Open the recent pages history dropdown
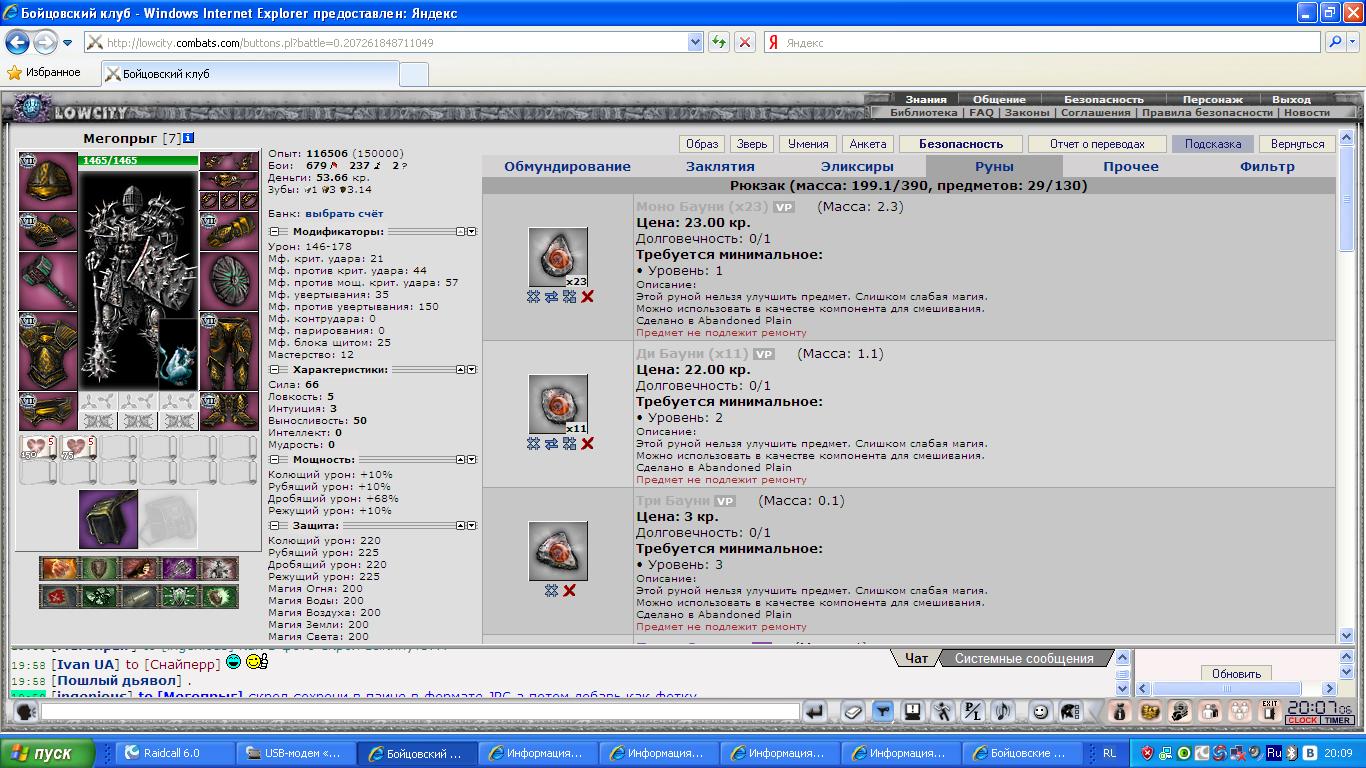The width and height of the screenshot is (1366, 768). click(x=68, y=43)
